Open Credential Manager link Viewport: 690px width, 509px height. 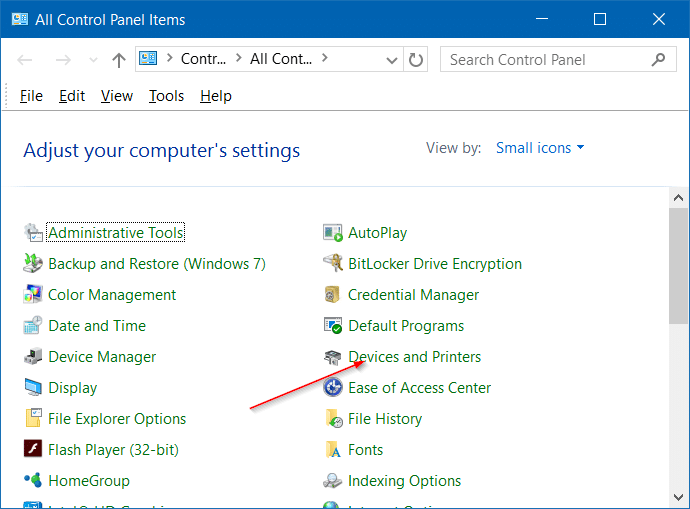(413, 295)
